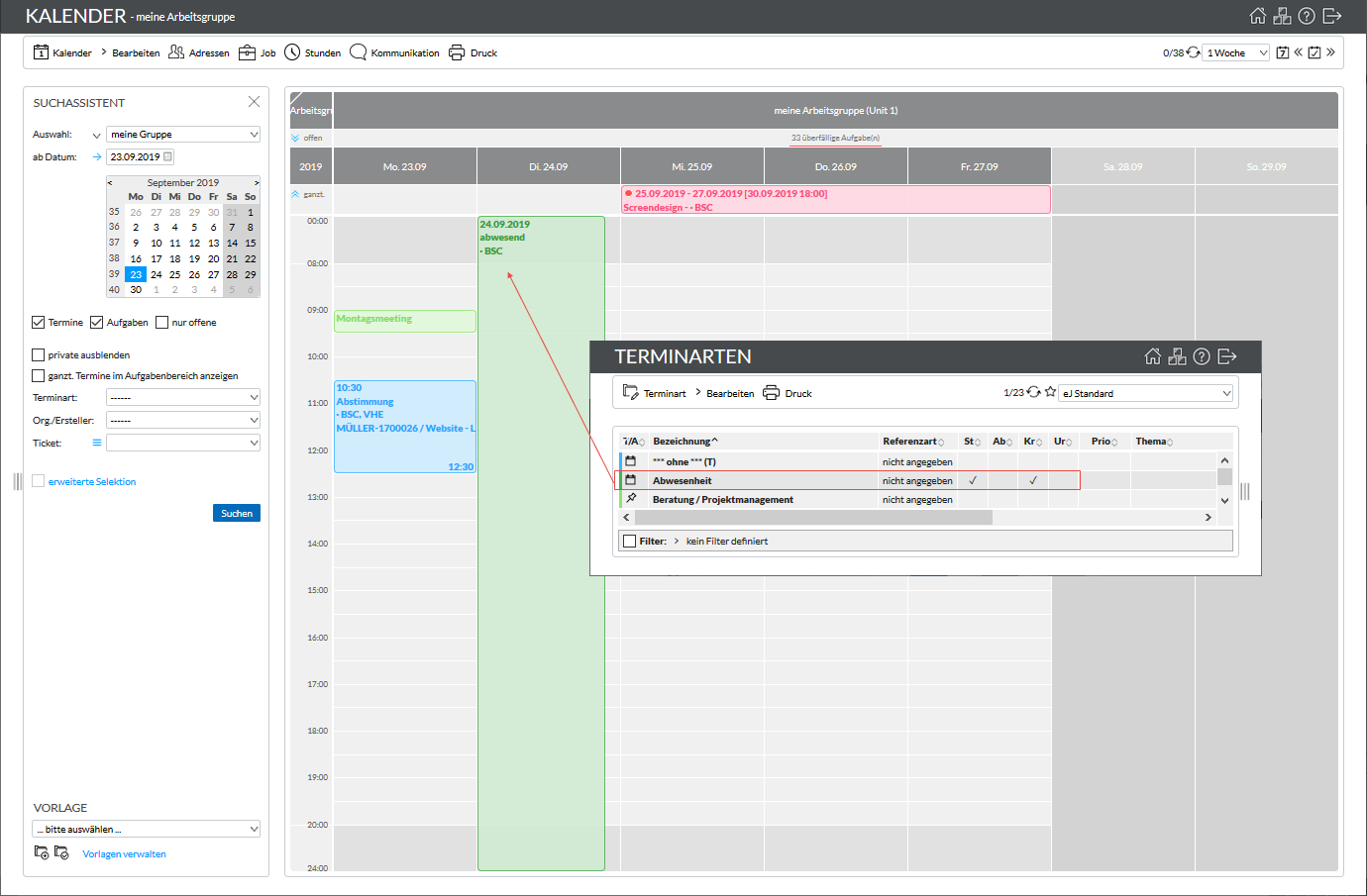
Task: Open the Vorlage bitte auswählen dropdown
Action: [x=147, y=829]
